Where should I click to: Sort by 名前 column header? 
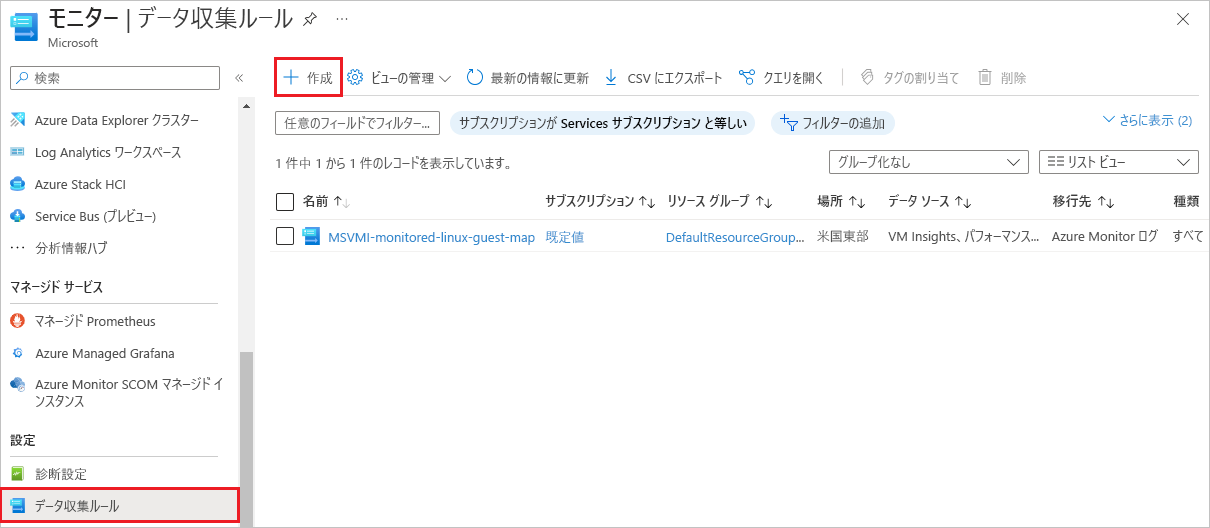click(x=326, y=202)
